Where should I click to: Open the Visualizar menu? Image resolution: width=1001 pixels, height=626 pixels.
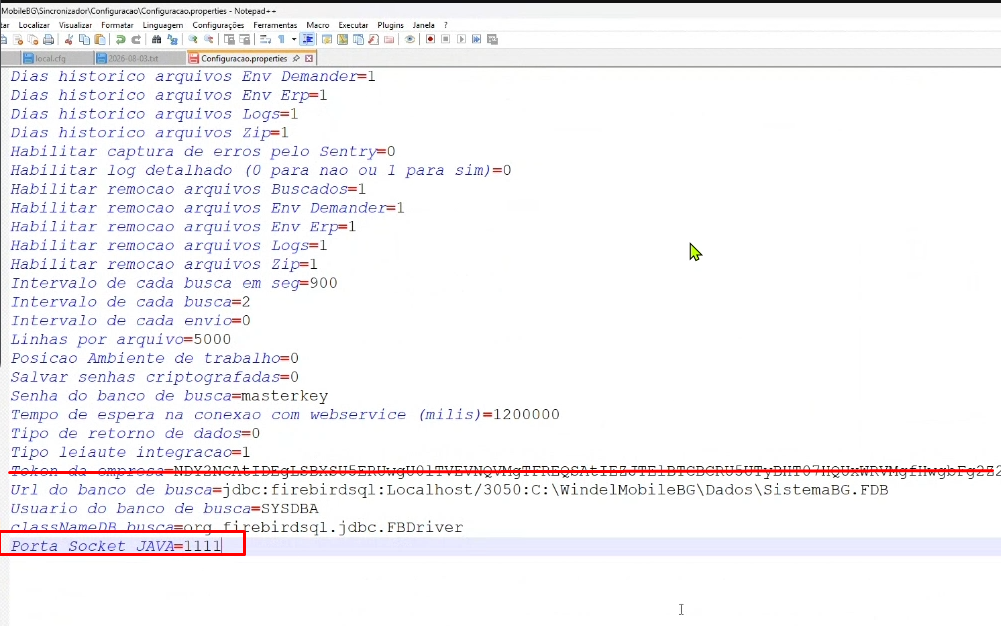pos(75,26)
